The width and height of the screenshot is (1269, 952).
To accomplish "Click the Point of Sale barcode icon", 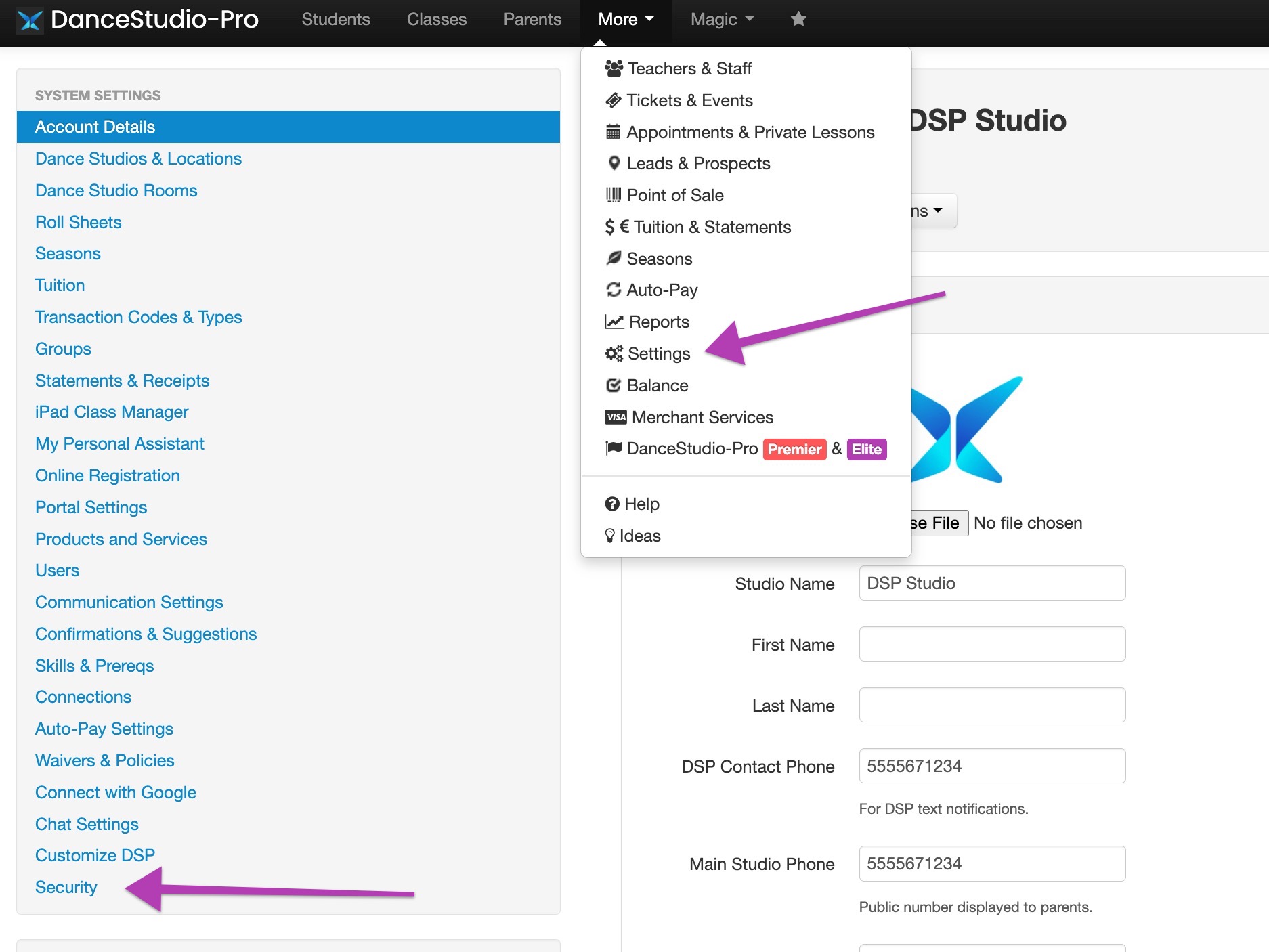I will [613, 195].
